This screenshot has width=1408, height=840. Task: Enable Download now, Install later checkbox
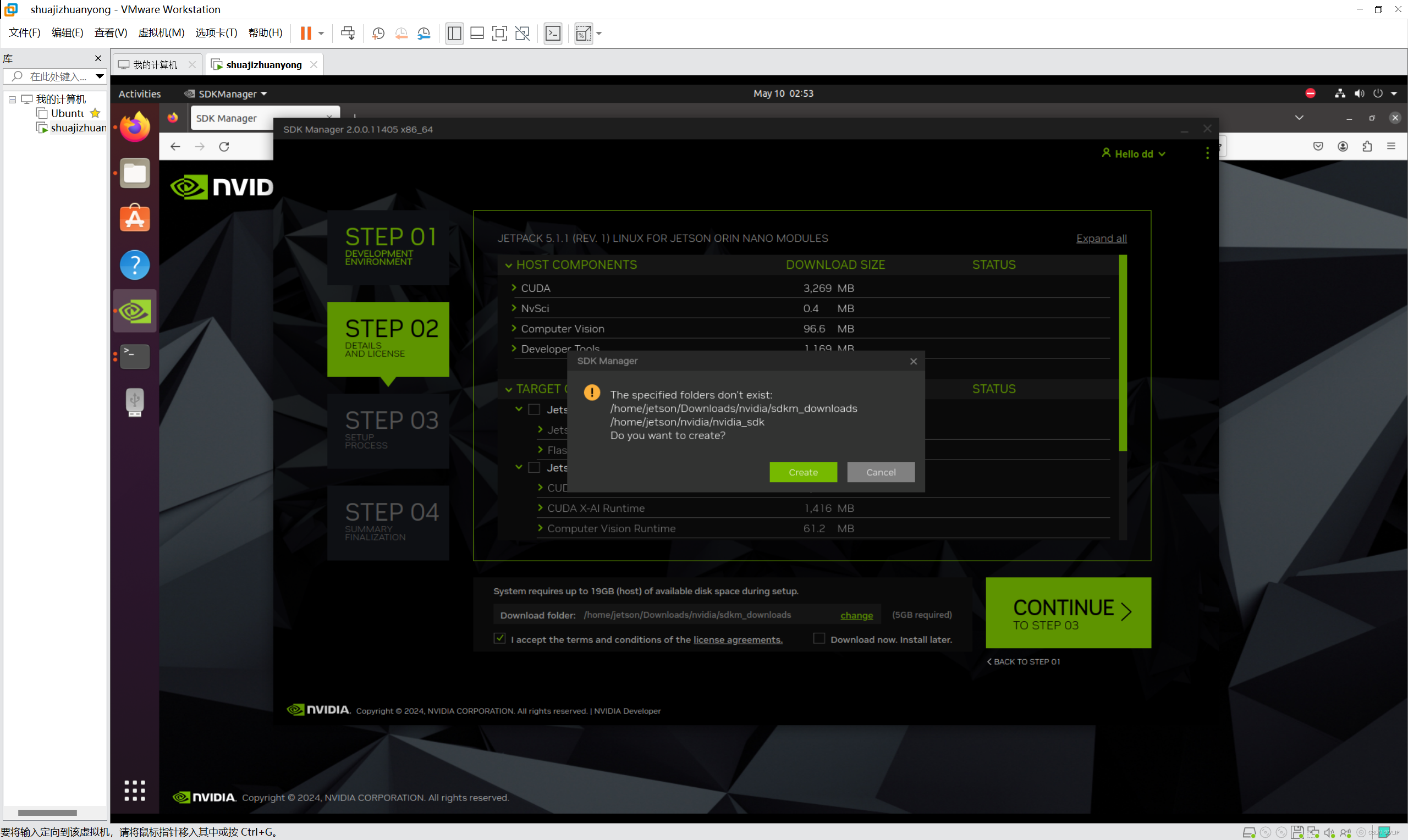[x=818, y=638]
